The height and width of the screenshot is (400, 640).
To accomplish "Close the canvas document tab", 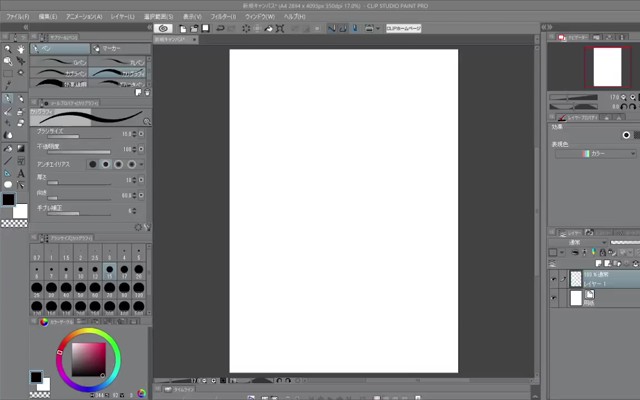I will point(195,40).
